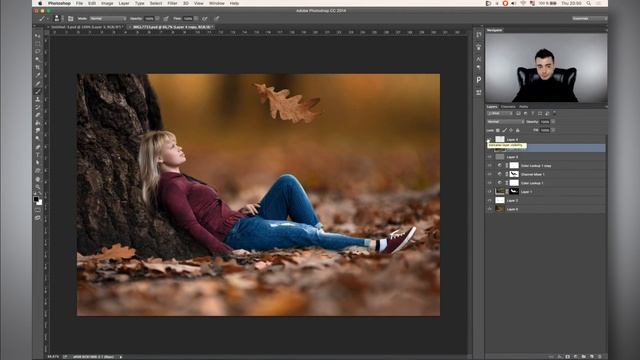Open the Filter menu
The height and width of the screenshot is (360, 640).
point(172,3)
